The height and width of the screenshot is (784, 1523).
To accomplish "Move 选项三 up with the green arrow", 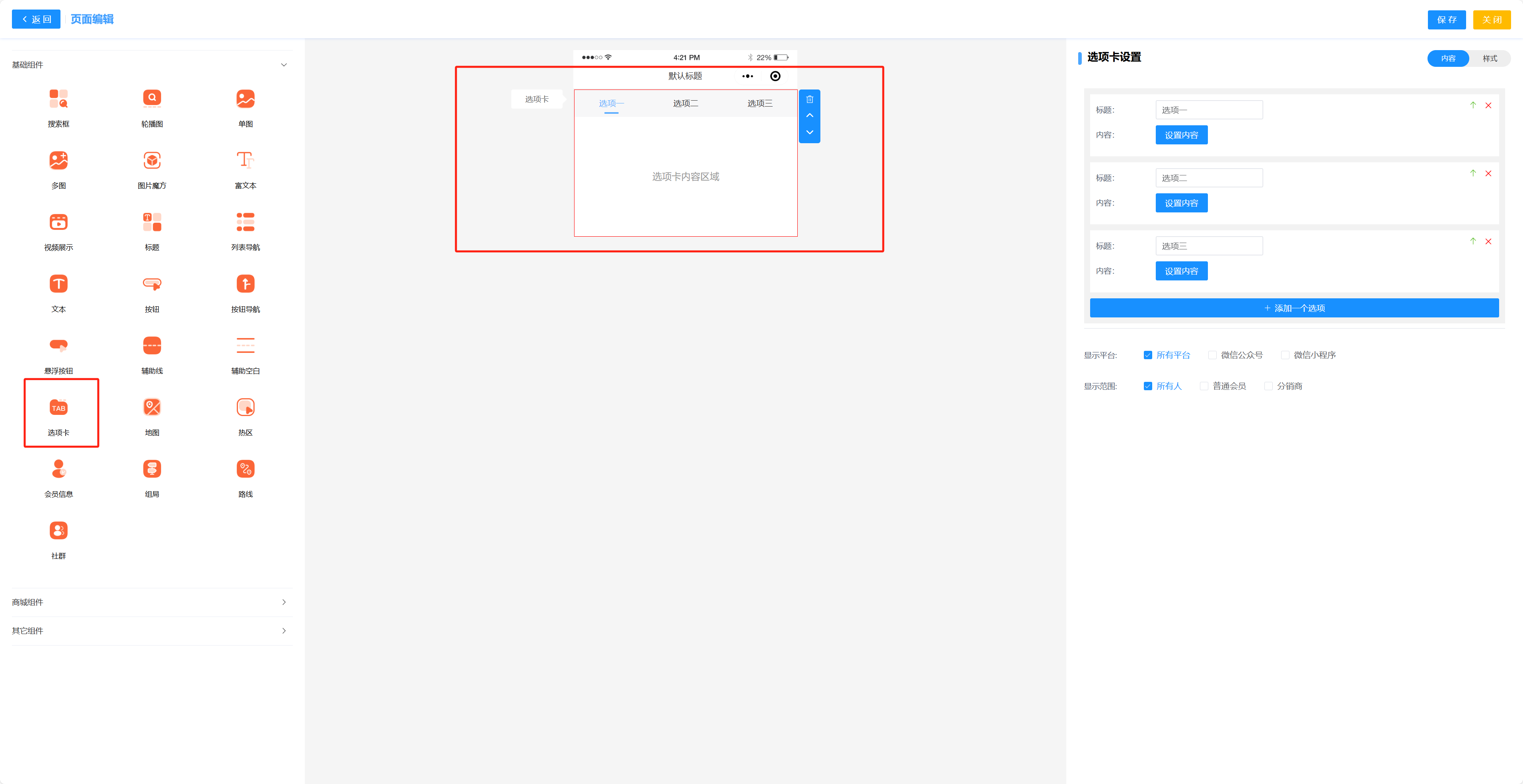I will click(1473, 241).
